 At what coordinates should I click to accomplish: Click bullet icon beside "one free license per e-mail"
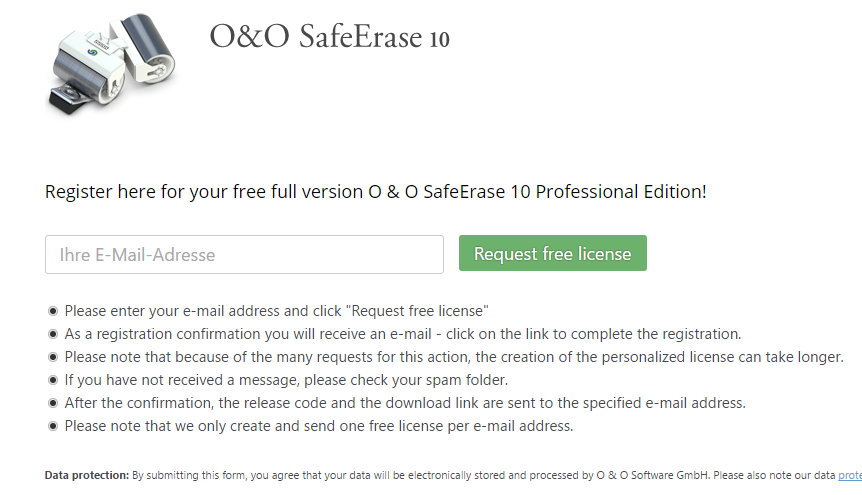click(53, 426)
